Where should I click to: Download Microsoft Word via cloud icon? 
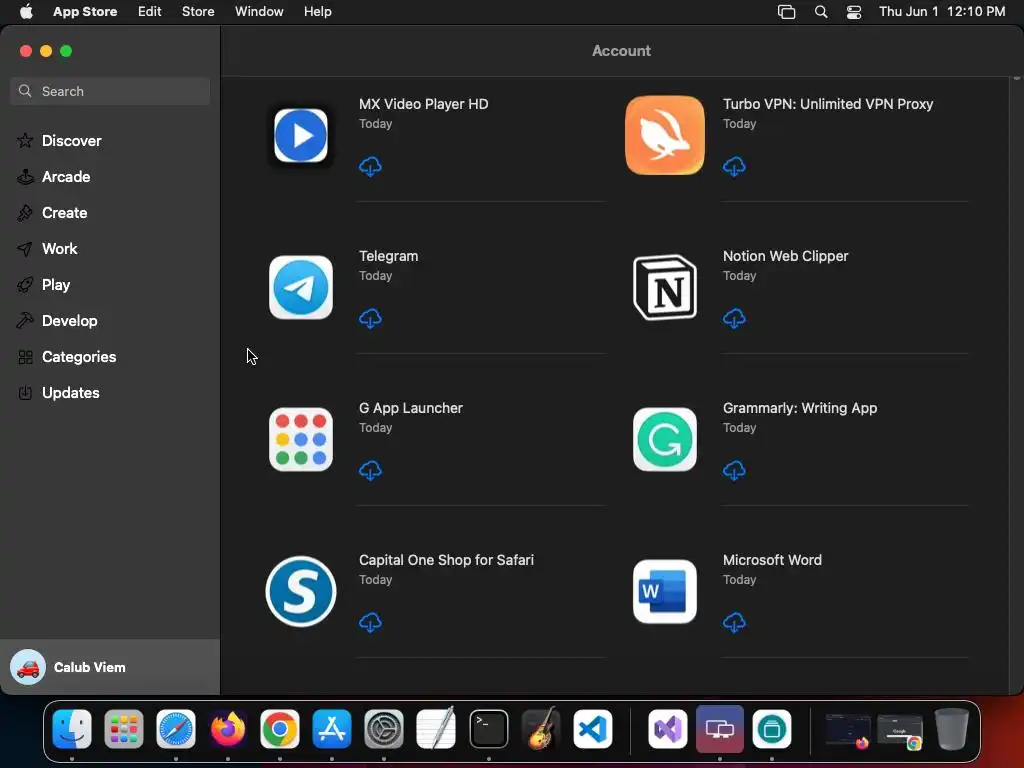pyautogui.click(x=734, y=622)
